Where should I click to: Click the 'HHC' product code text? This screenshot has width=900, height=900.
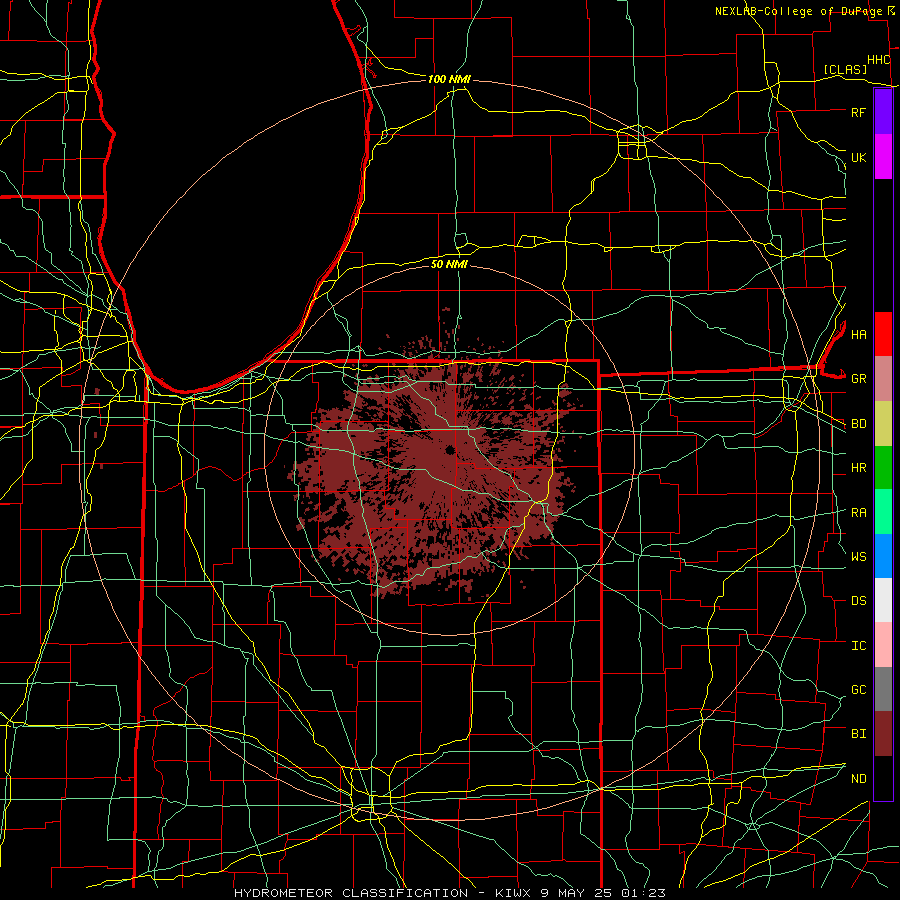879,60
